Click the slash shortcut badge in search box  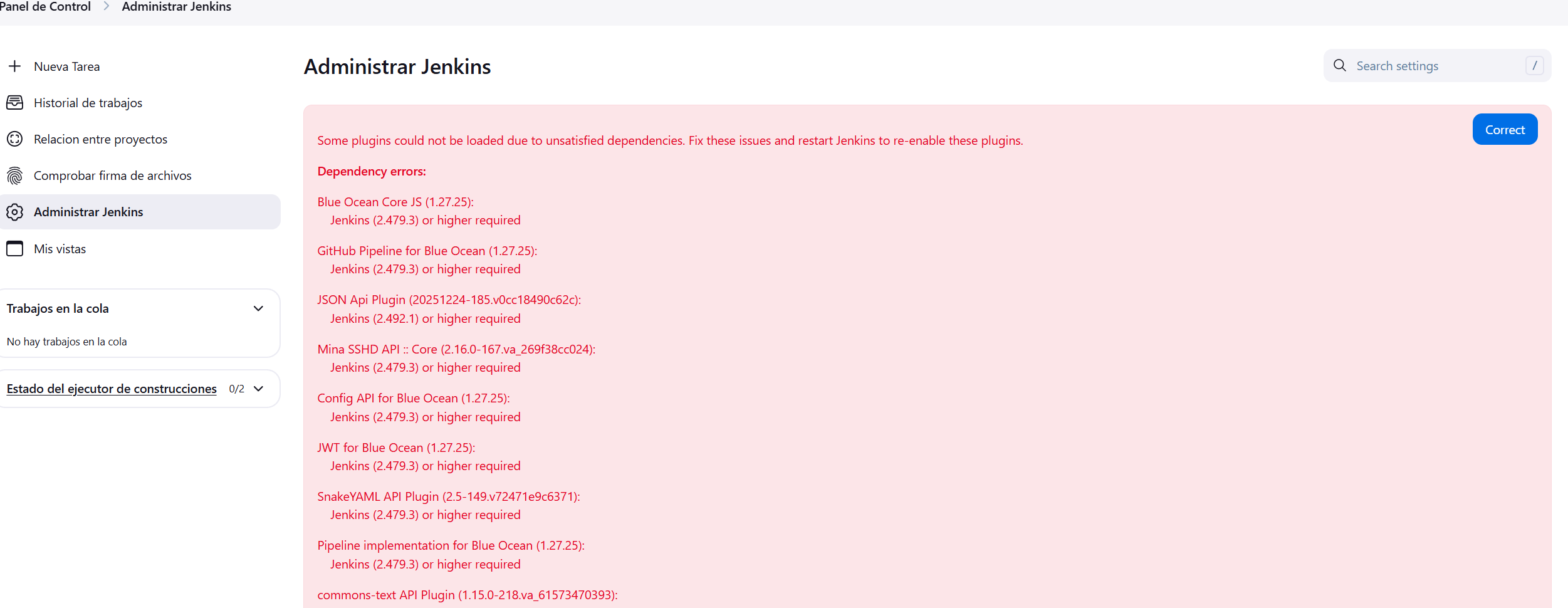1534,65
